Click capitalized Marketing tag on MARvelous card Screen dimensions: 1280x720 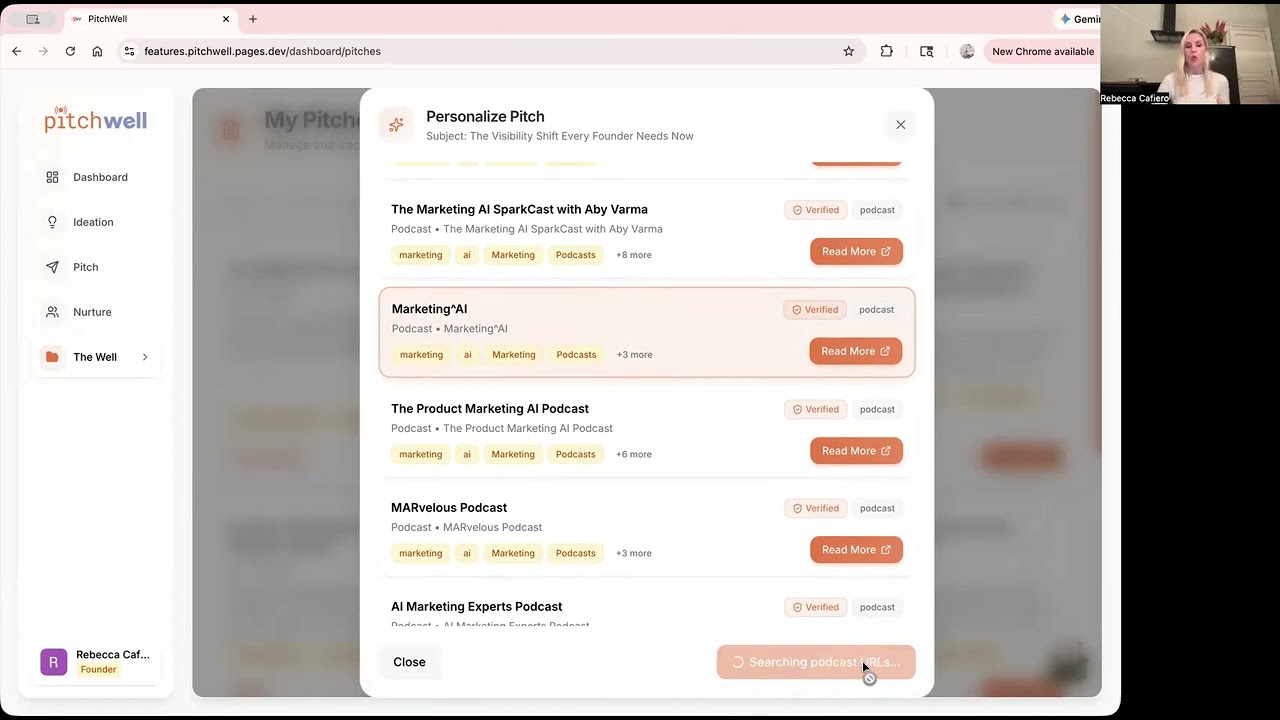click(513, 553)
